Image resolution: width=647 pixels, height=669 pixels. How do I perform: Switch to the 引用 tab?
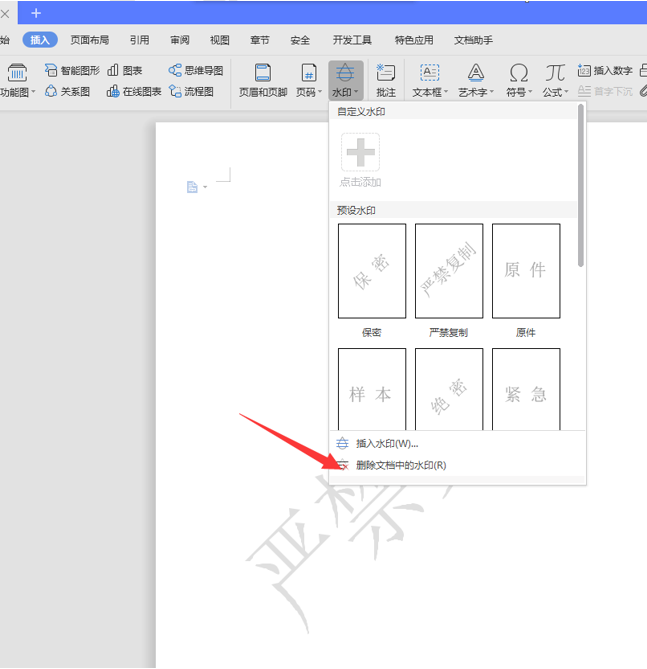140,40
